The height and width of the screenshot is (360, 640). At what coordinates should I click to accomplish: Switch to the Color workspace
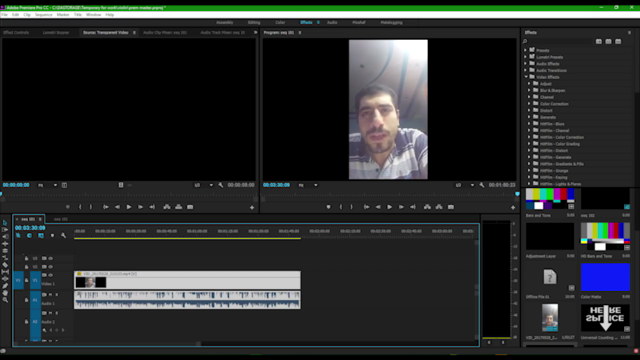(280, 22)
